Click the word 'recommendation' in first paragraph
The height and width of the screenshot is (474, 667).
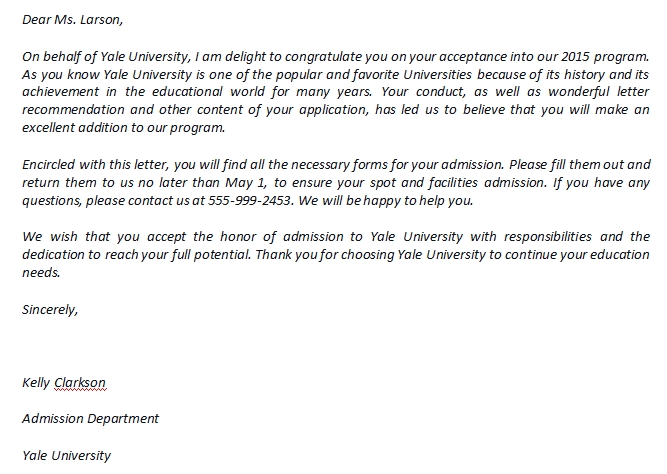click(73, 110)
